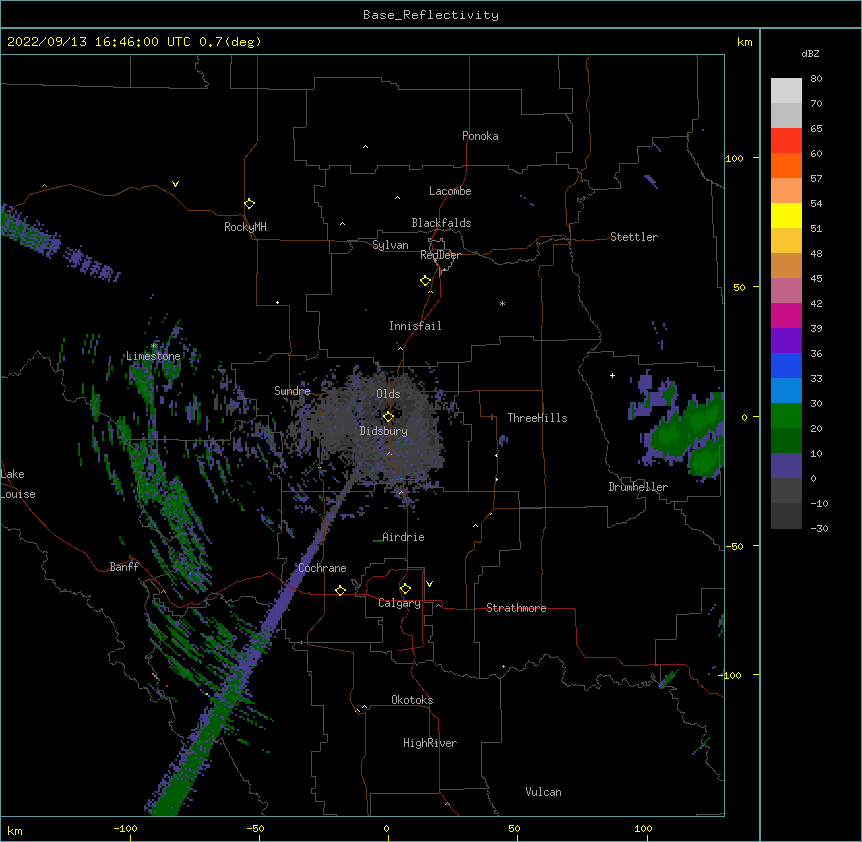Click the light gray 80 dBZ swatch
This screenshot has width=862, height=842.
coord(786,91)
